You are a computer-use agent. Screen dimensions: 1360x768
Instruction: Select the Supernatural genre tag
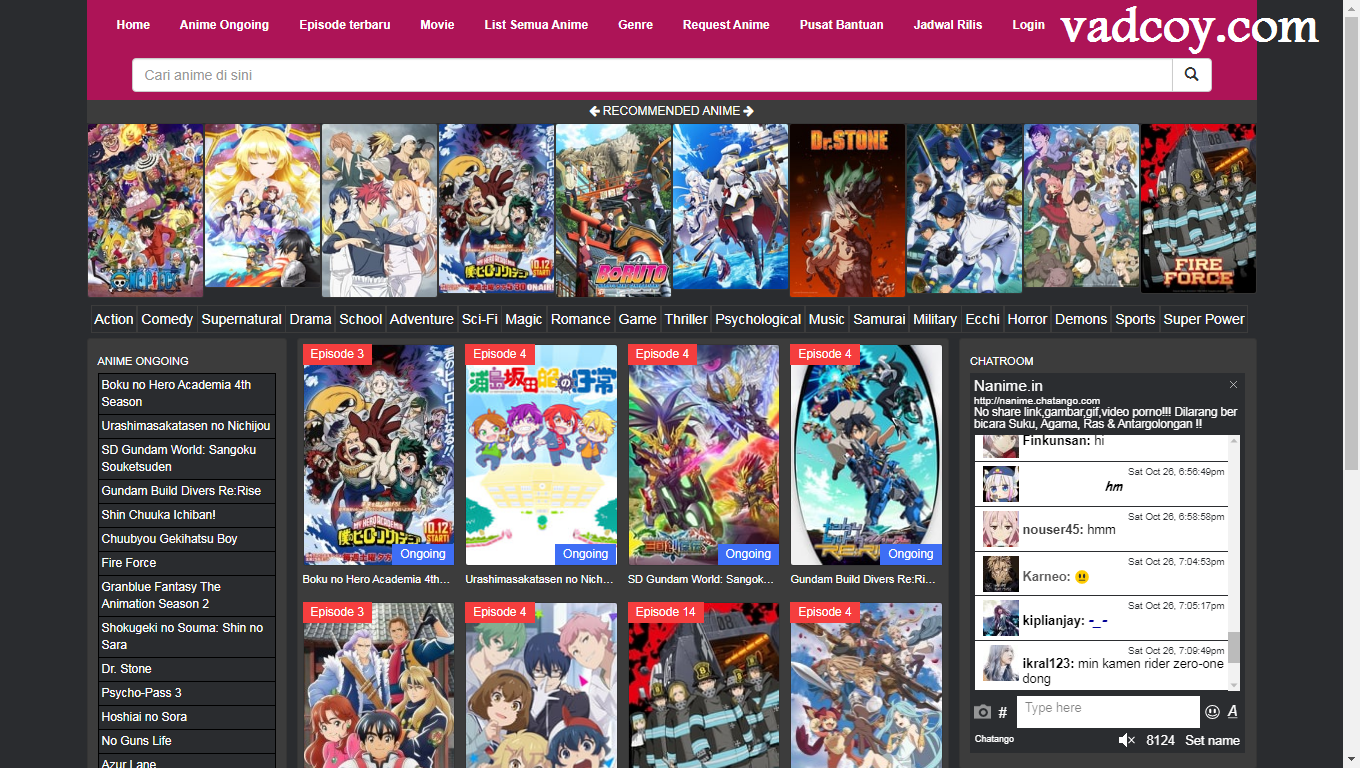point(241,319)
